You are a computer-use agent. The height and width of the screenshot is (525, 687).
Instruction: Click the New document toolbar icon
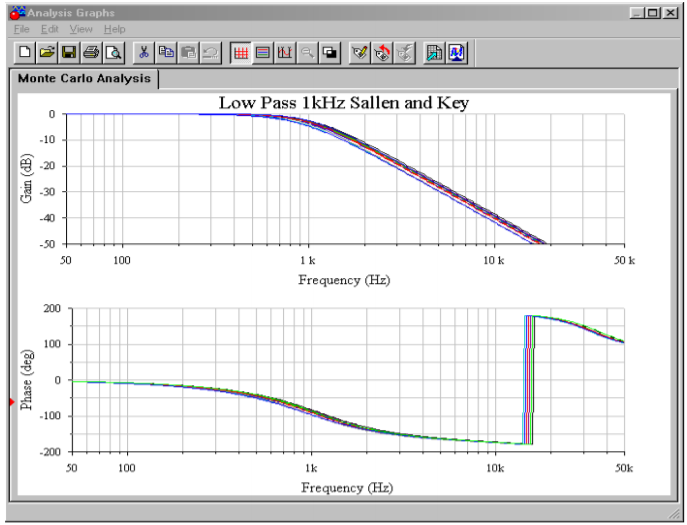(25, 53)
